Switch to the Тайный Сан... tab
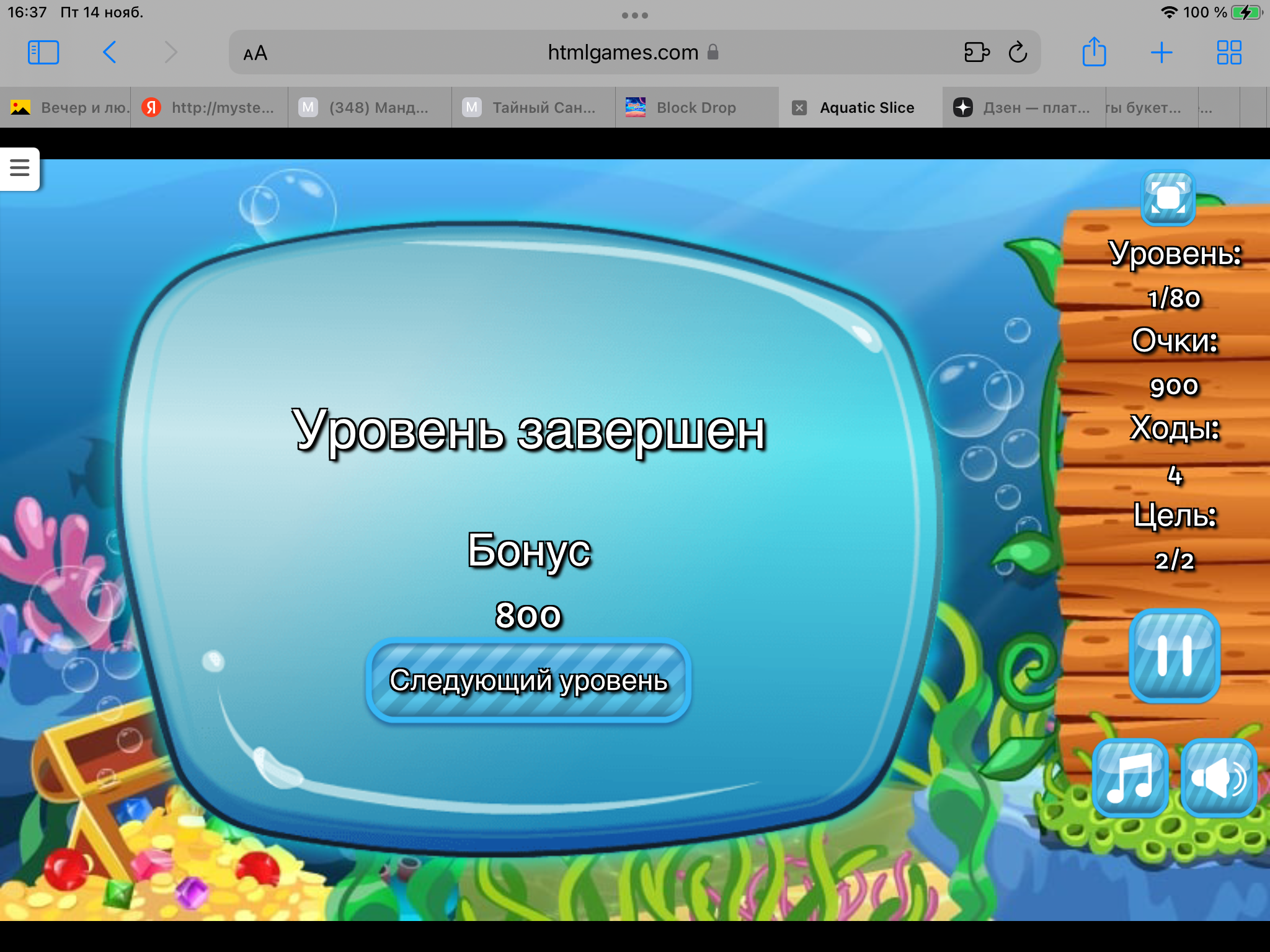The width and height of the screenshot is (1270, 952). click(533, 108)
